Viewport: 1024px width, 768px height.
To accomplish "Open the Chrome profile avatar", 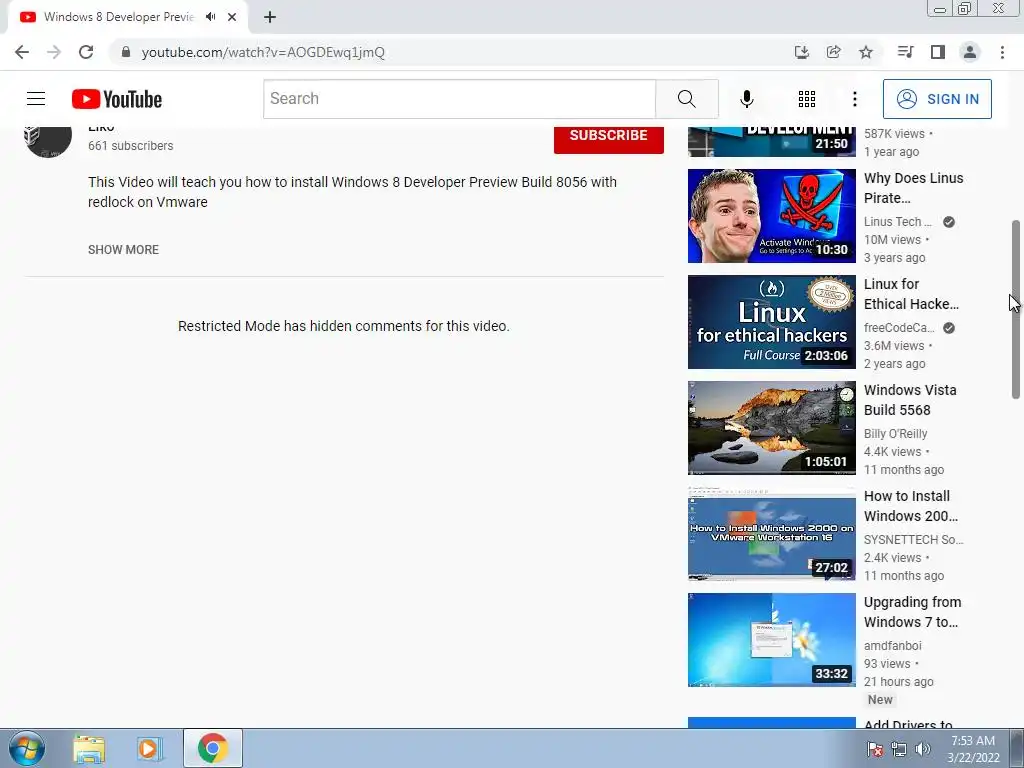I will point(970,52).
